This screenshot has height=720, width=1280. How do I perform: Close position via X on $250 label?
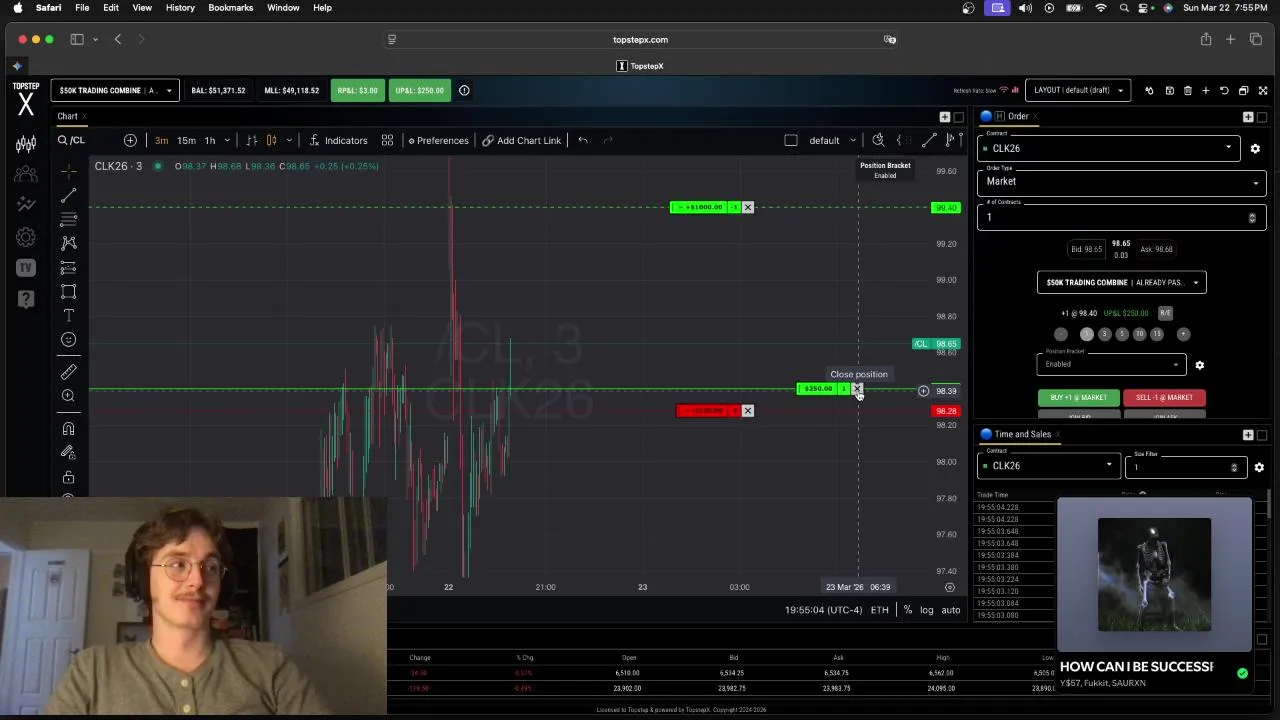pyautogui.click(x=857, y=388)
